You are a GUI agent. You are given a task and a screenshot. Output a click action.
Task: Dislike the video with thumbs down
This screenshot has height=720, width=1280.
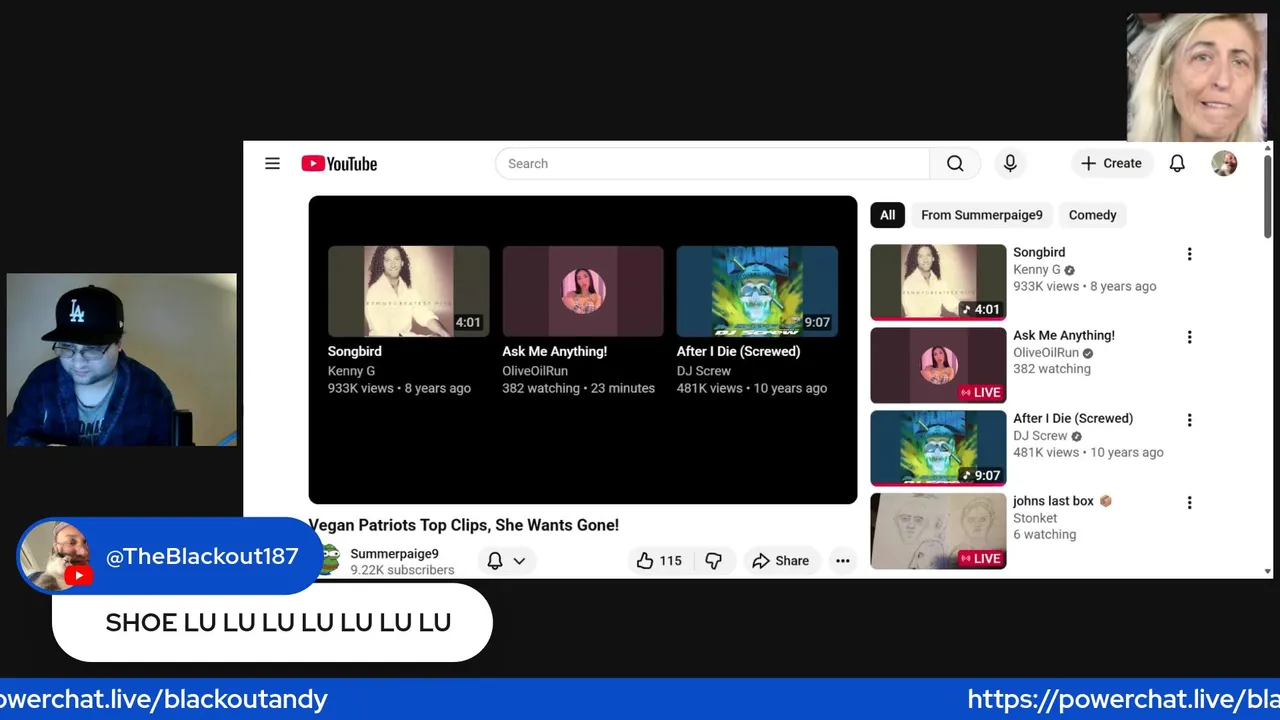pos(714,561)
